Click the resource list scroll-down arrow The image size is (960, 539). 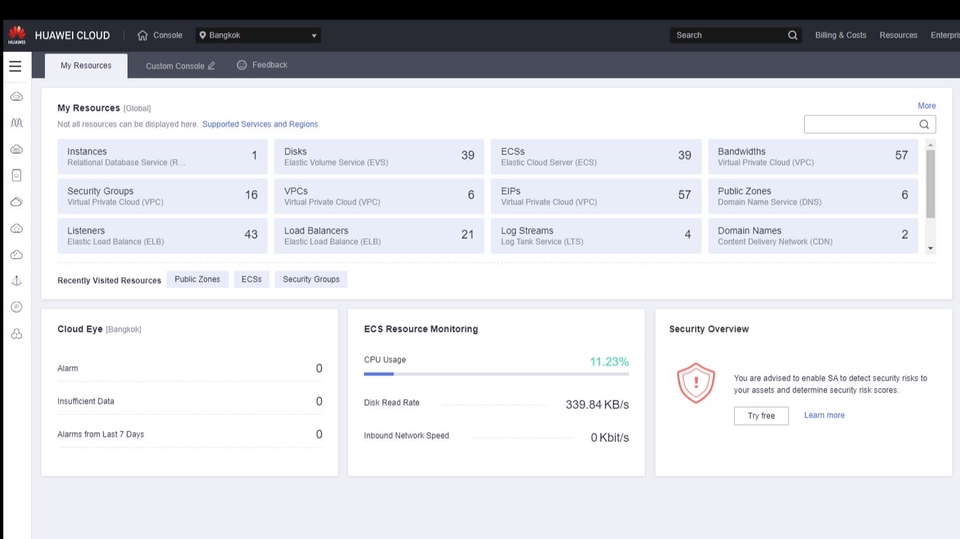[x=931, y=248]
